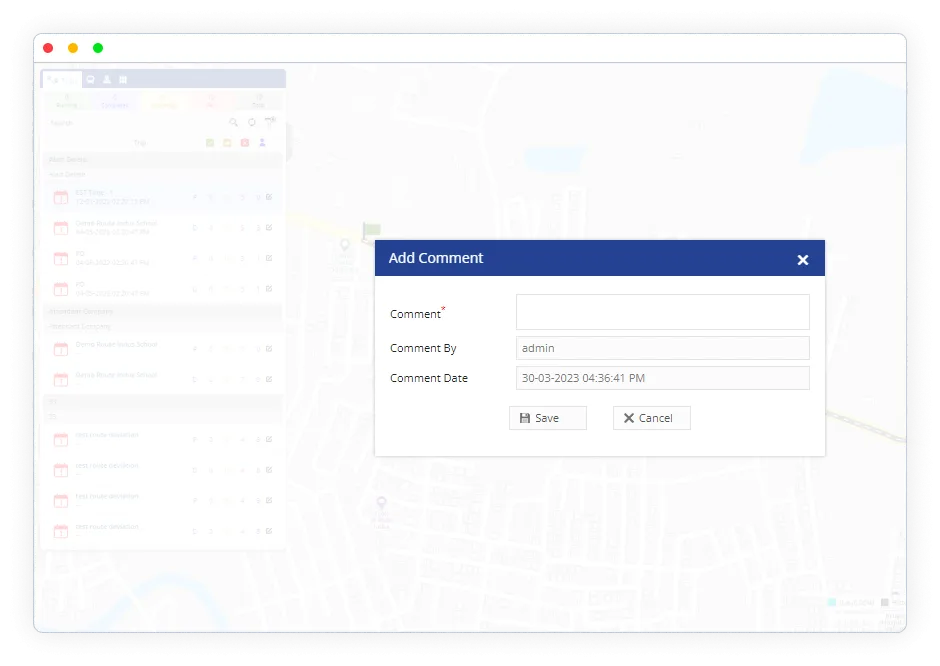The width and height of the screenshot is (940, 666).
Task: Click the calendar icon for EST Time trip
Action: click(x=60, y=197)
